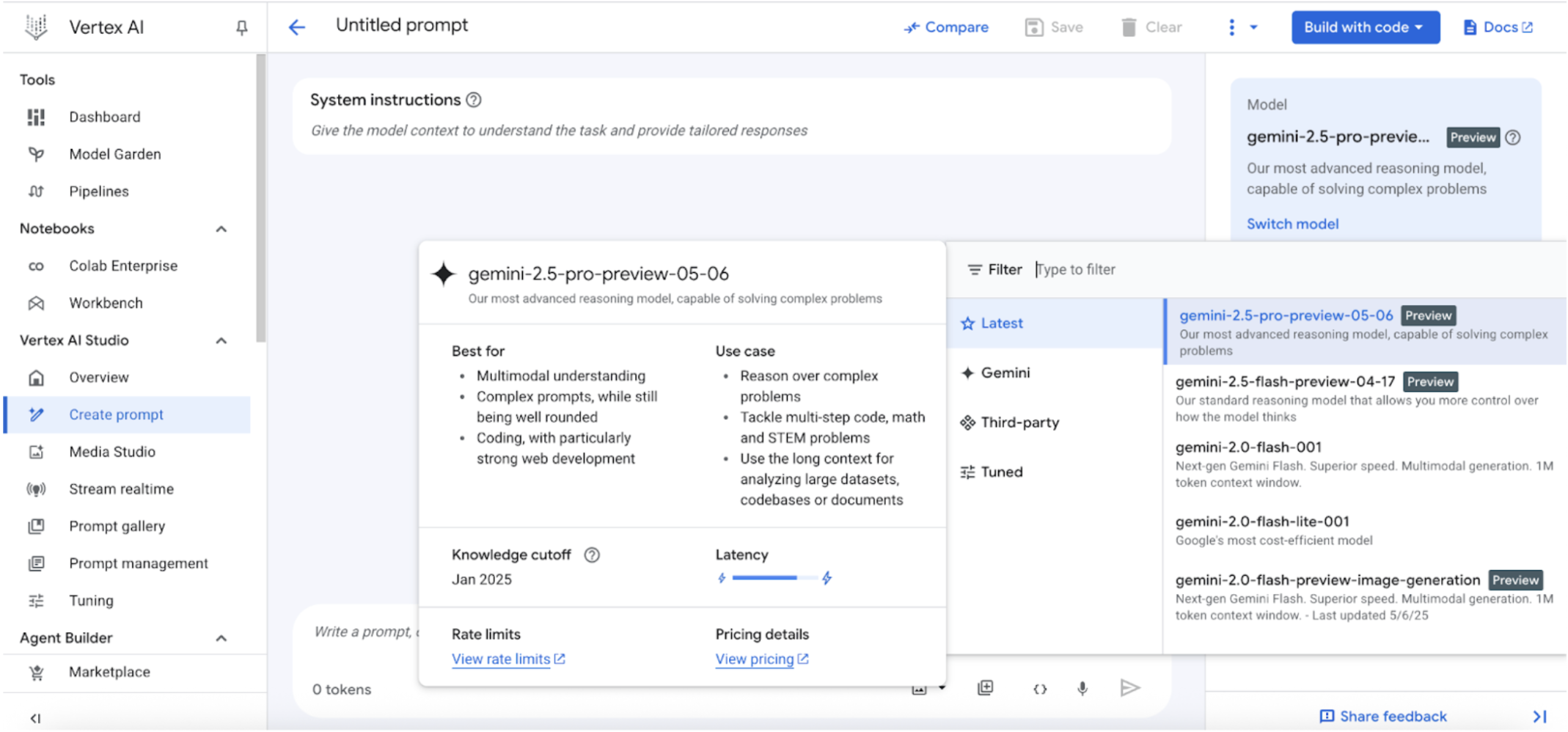Viewport: 1568px width, 732px height.
Task: Click the Compare button
Action: point(946,27)
